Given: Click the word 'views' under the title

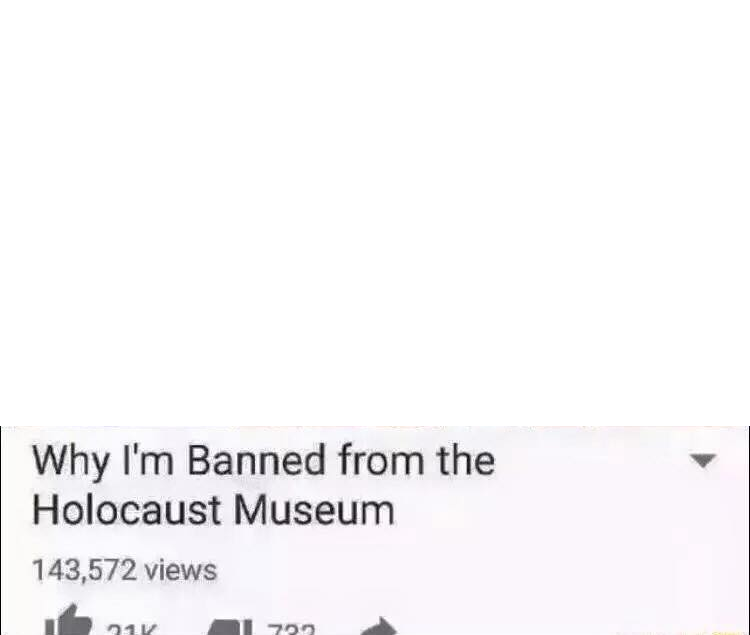Looking at the screenshot, I should 181,570.
